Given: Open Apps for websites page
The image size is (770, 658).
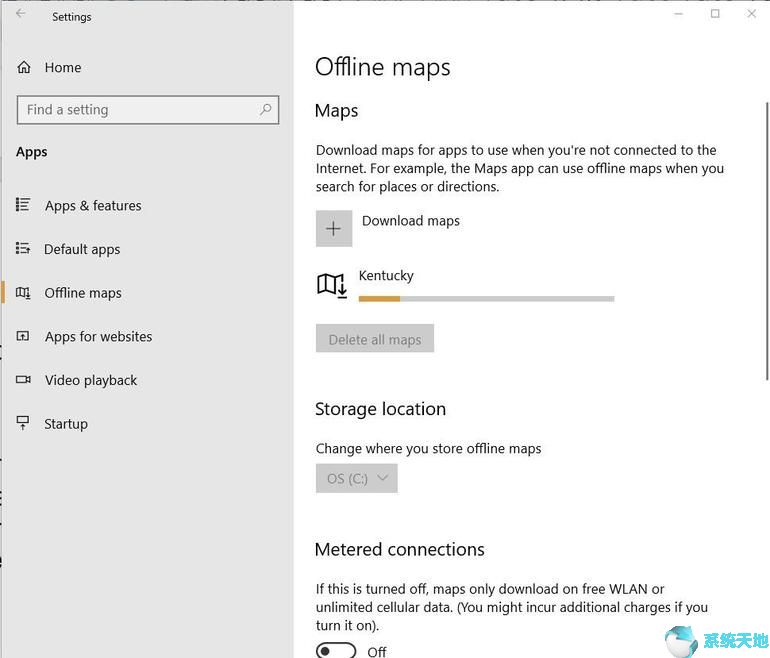Looking at the screenshot, I should pos(99,337).
